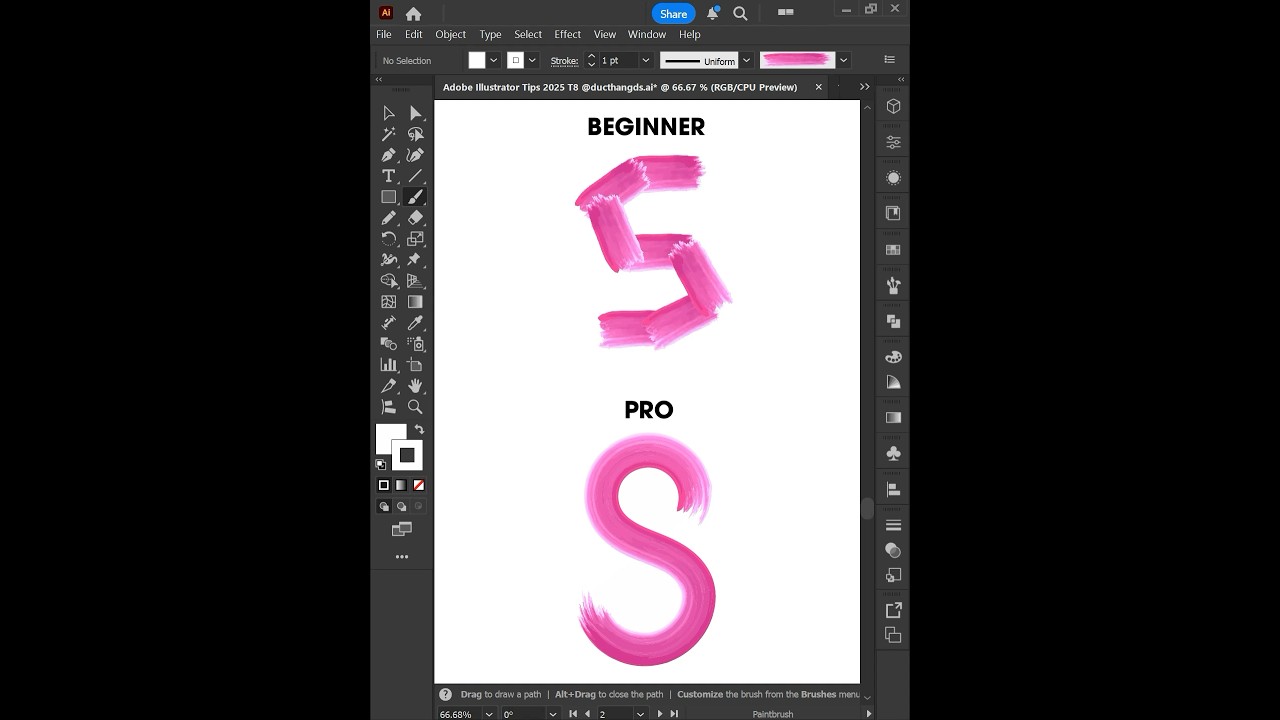Image resolution: width=1280 pixels, height=720 pixels.
Task: Open search from title bar
Action: (740, 13)
